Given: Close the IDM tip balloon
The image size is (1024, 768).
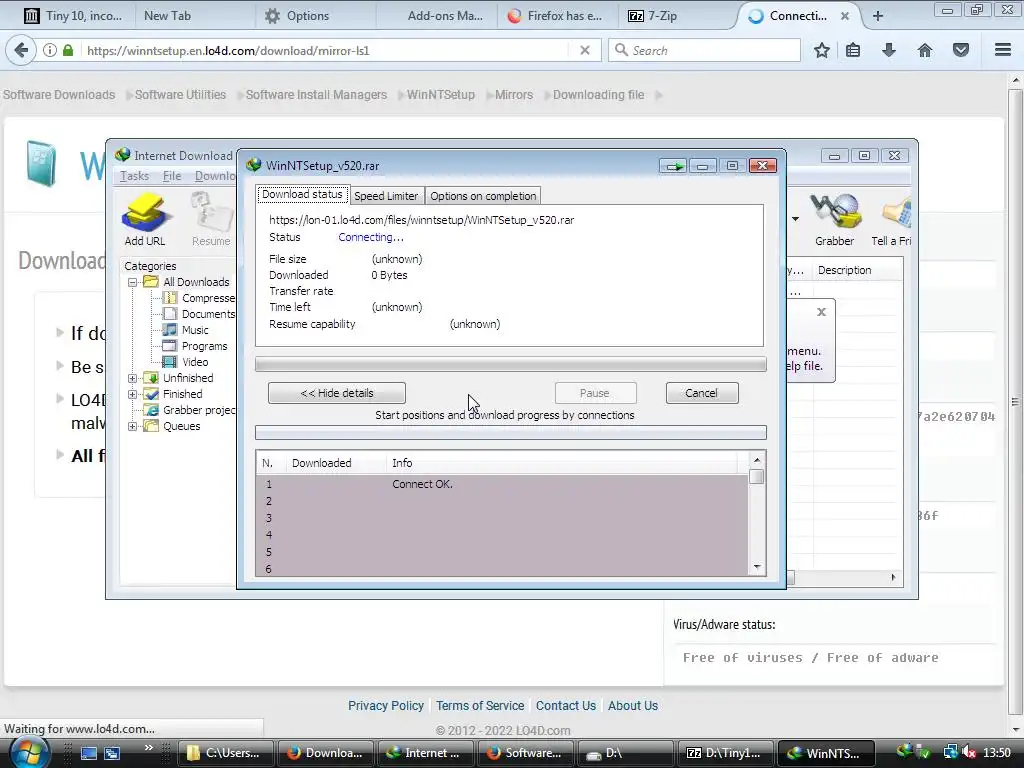Looking at the screenshot, I should 822,312.
